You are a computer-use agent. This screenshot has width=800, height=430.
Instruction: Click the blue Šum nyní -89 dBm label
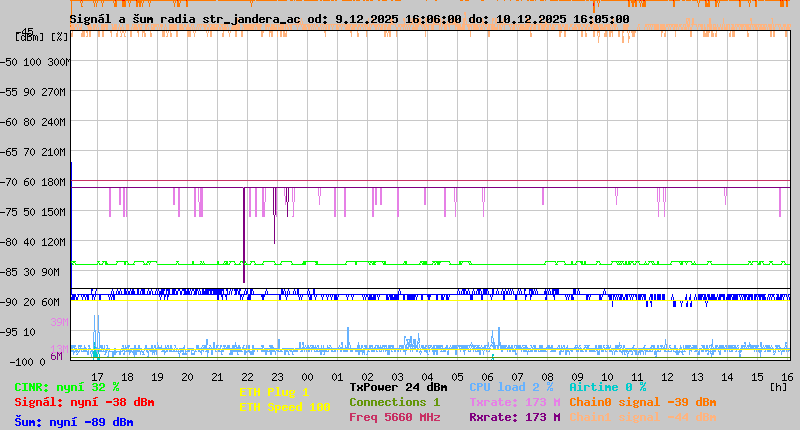coord(74,422)
